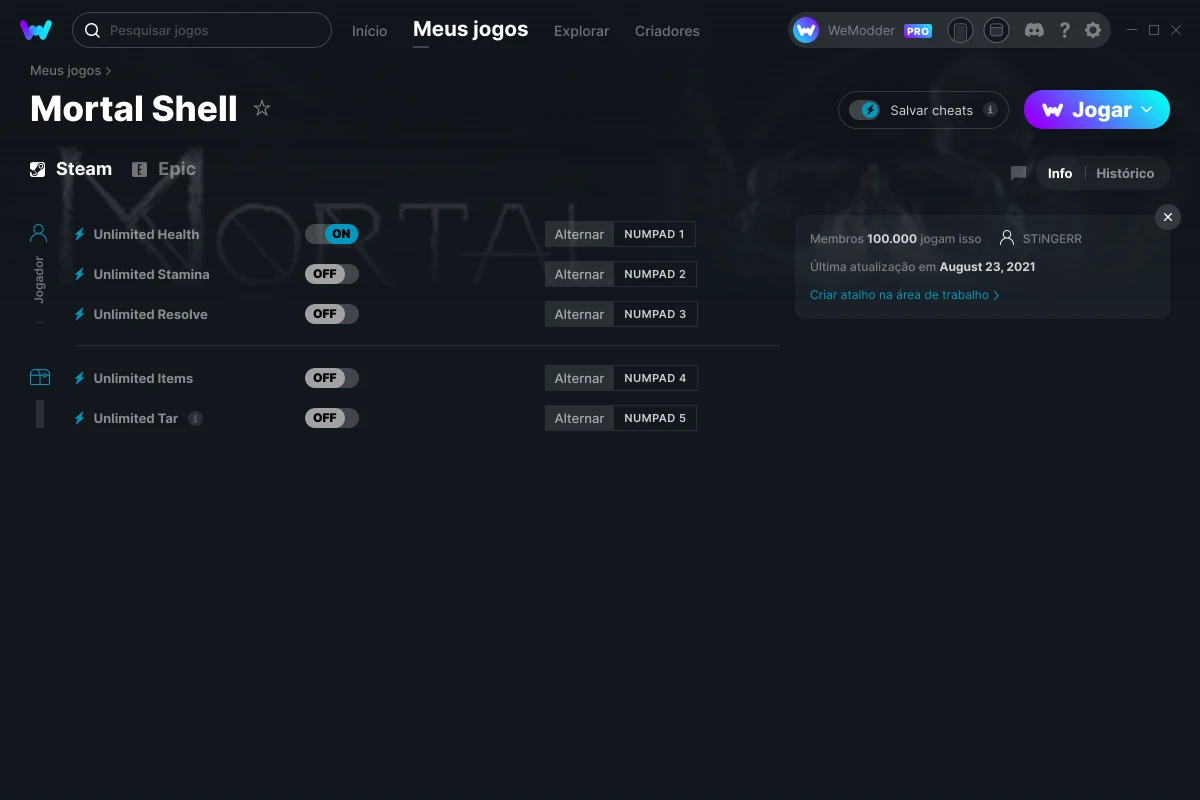
Task: Click the WeMod logo icon
Action: (36, 30)
